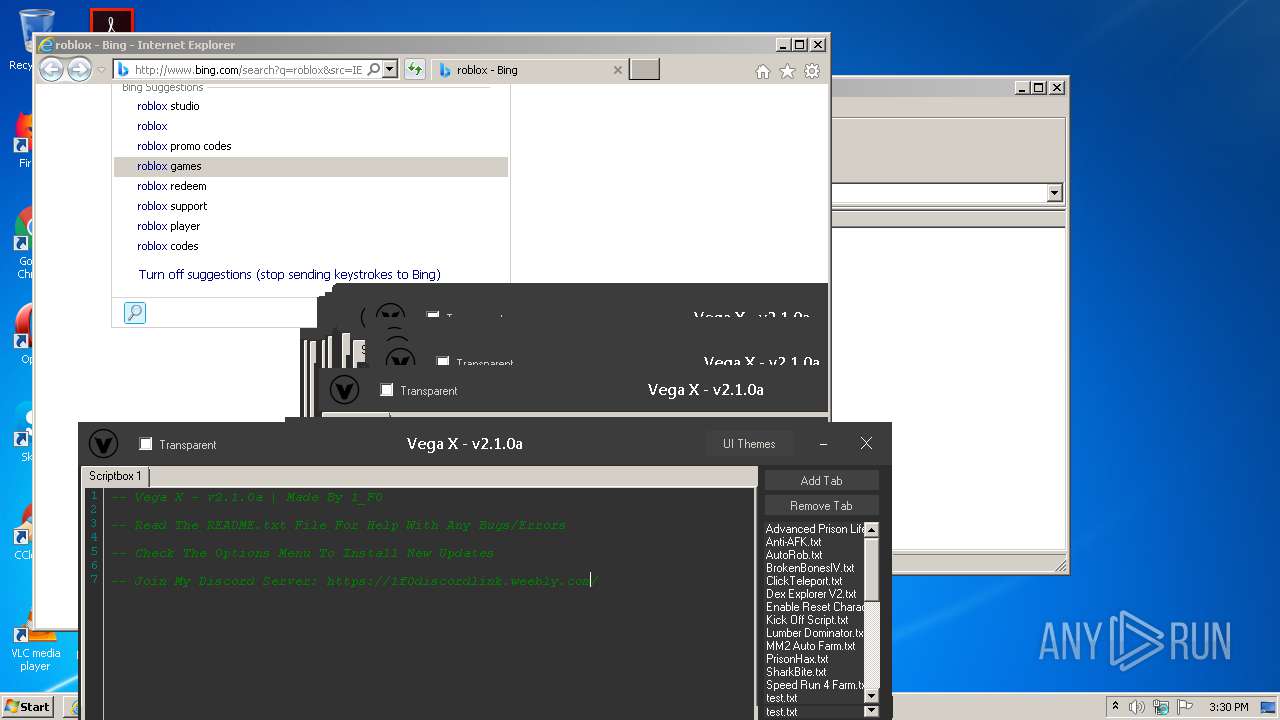1280x720 pixels.
Task: Choose the roblox games suggestion
Action: coord(311,166)
